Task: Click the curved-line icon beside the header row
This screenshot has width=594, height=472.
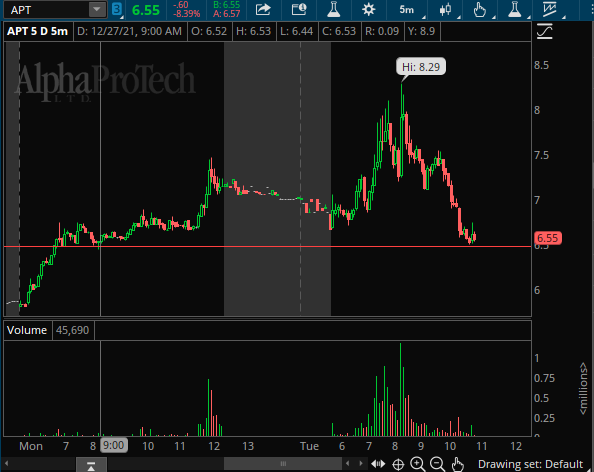Action: pyautogui.click(x=545, y=31)
